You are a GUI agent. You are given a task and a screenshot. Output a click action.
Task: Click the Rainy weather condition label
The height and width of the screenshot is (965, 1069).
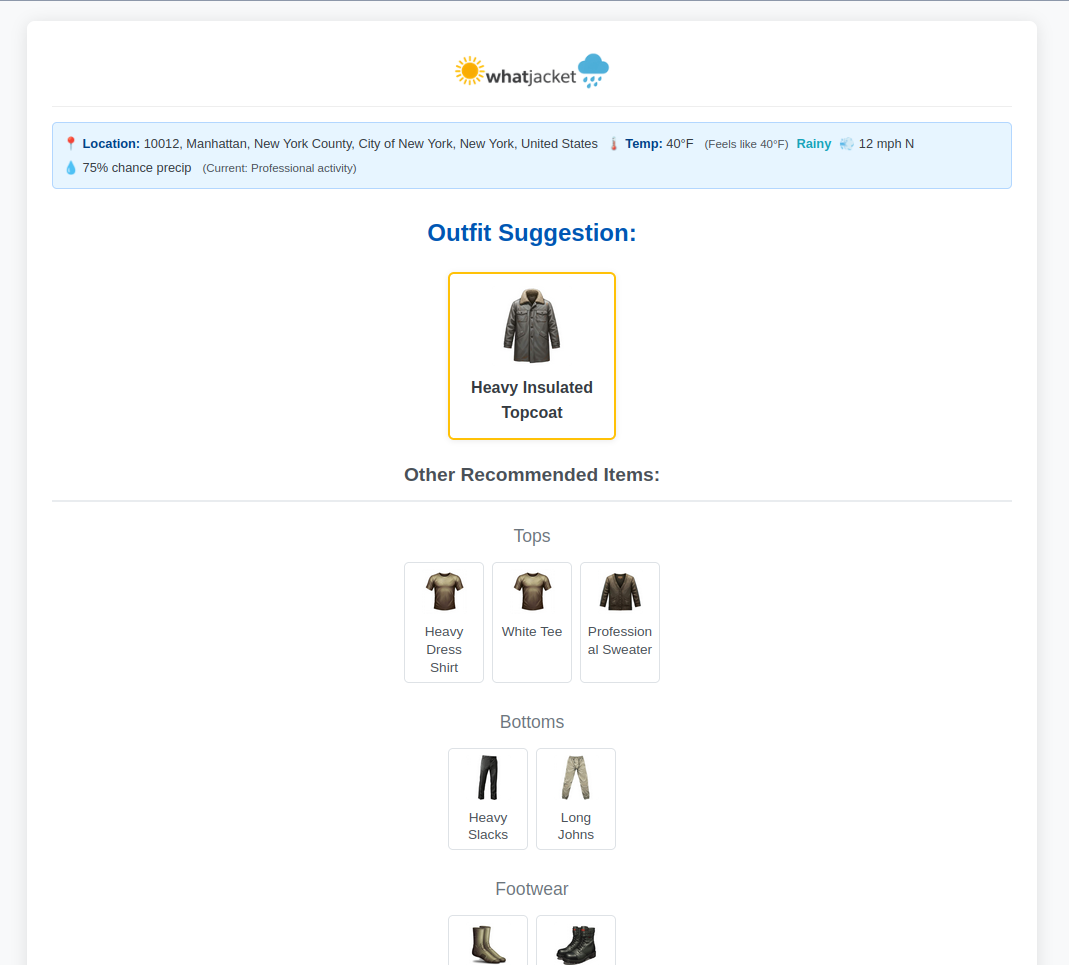point(813,143)
